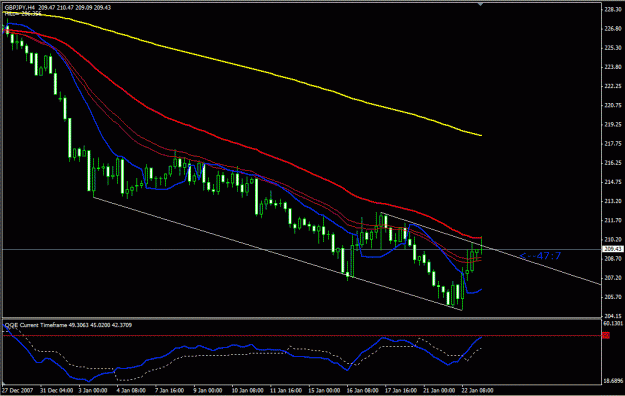This screenshot has height=396, width=625.
Task: Click the 214.75 price scale label
Action: coord(613,182)
